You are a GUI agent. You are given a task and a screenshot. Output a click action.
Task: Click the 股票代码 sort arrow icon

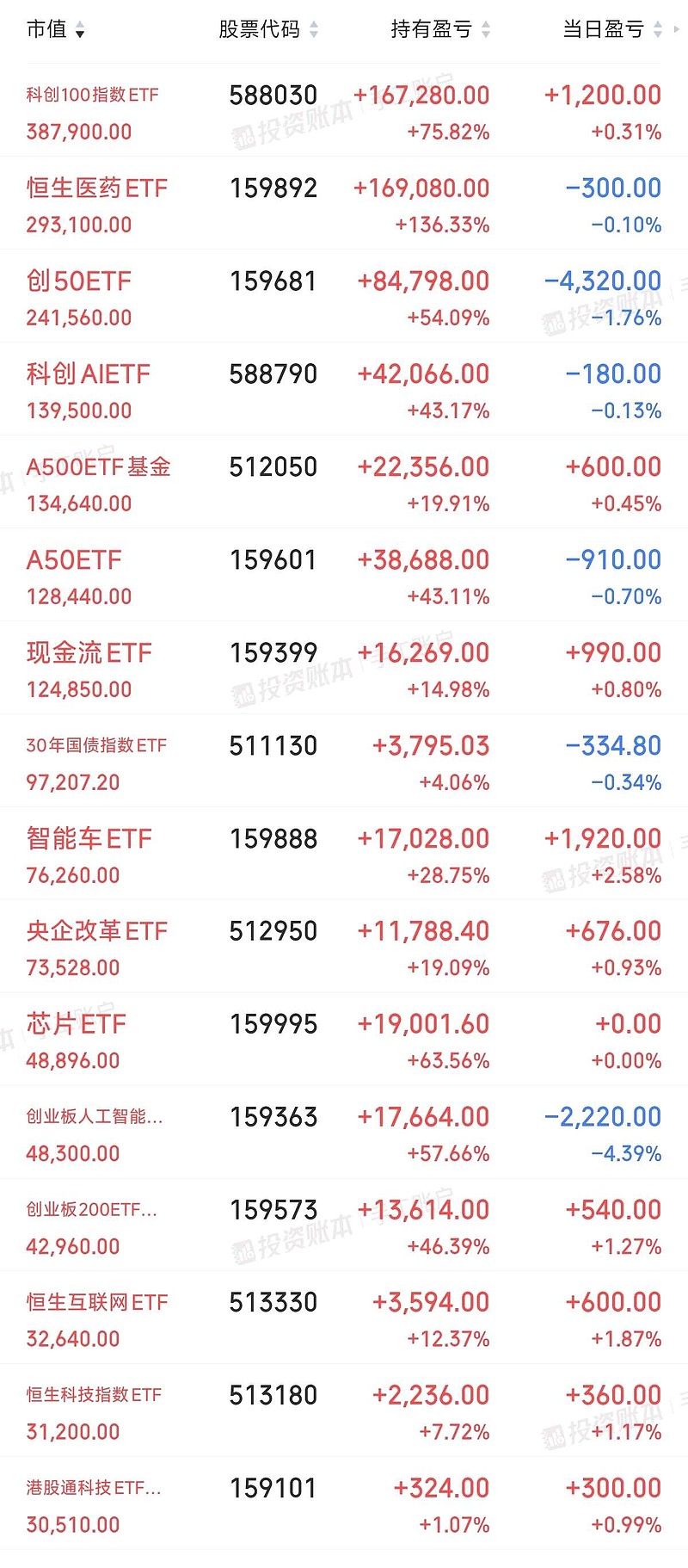click(314, 30)
